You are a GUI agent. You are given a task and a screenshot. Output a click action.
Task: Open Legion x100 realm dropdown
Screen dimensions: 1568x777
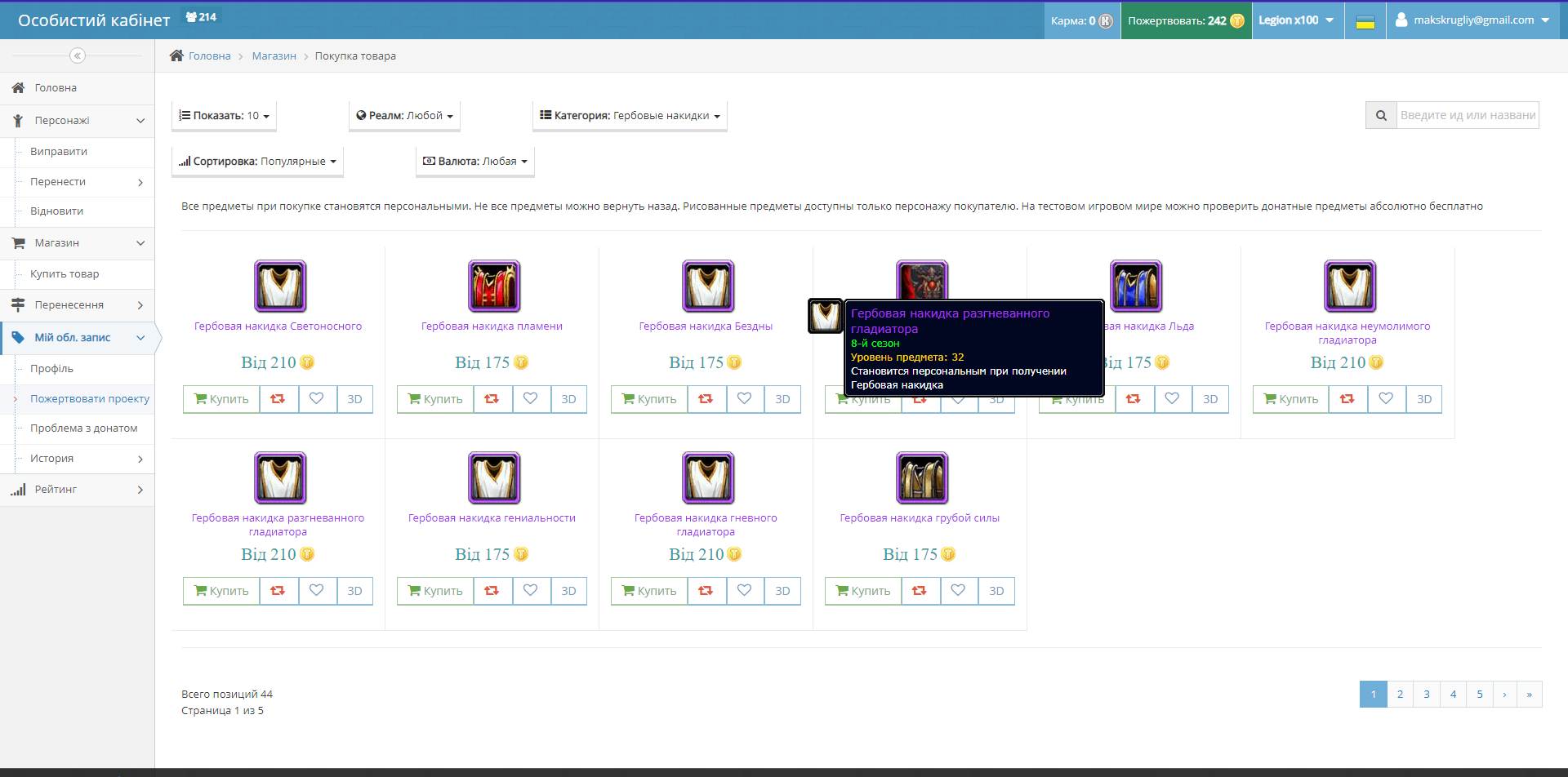1296,20
